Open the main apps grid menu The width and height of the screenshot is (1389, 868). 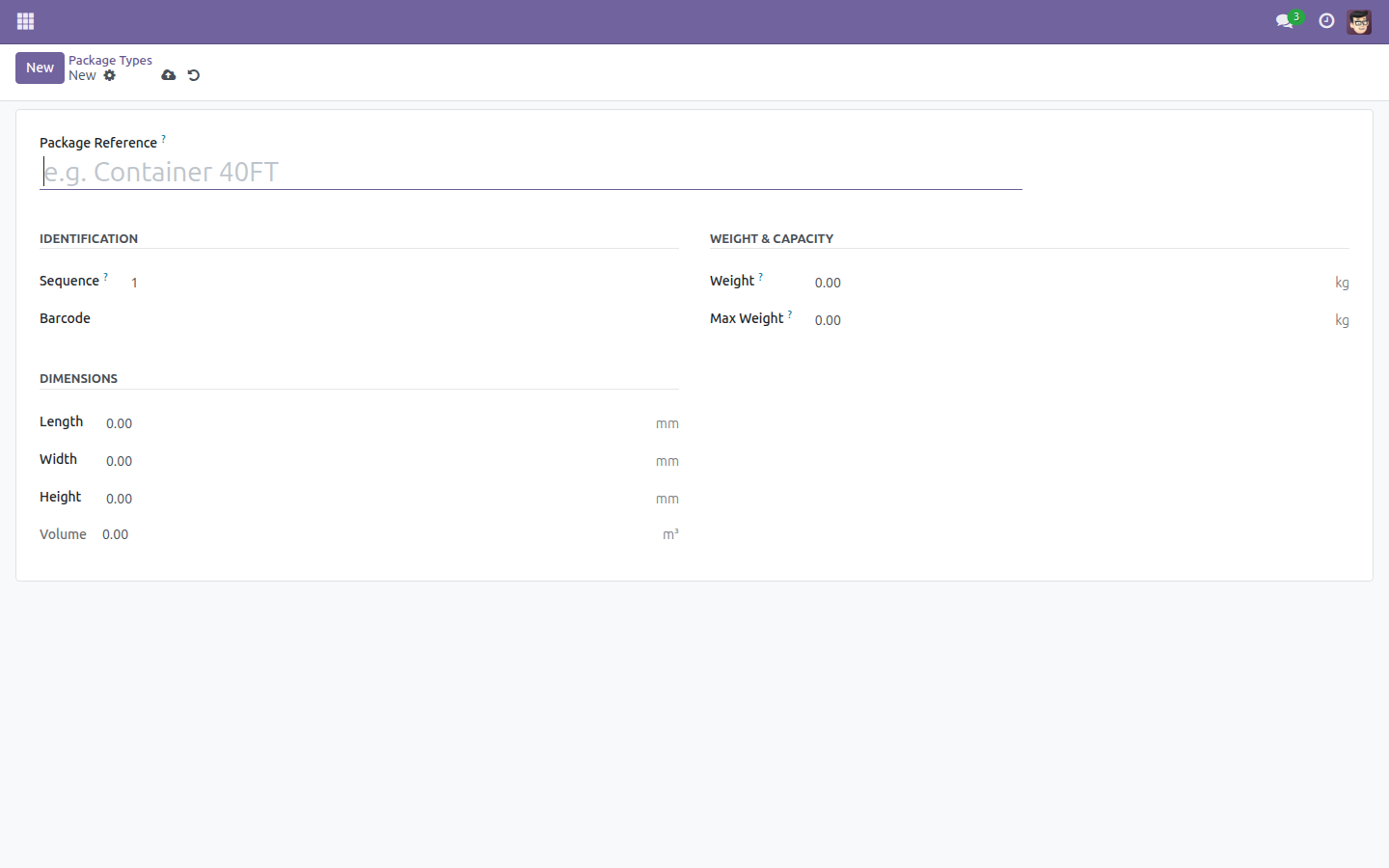pyautogui.click(x=25, y=21)
